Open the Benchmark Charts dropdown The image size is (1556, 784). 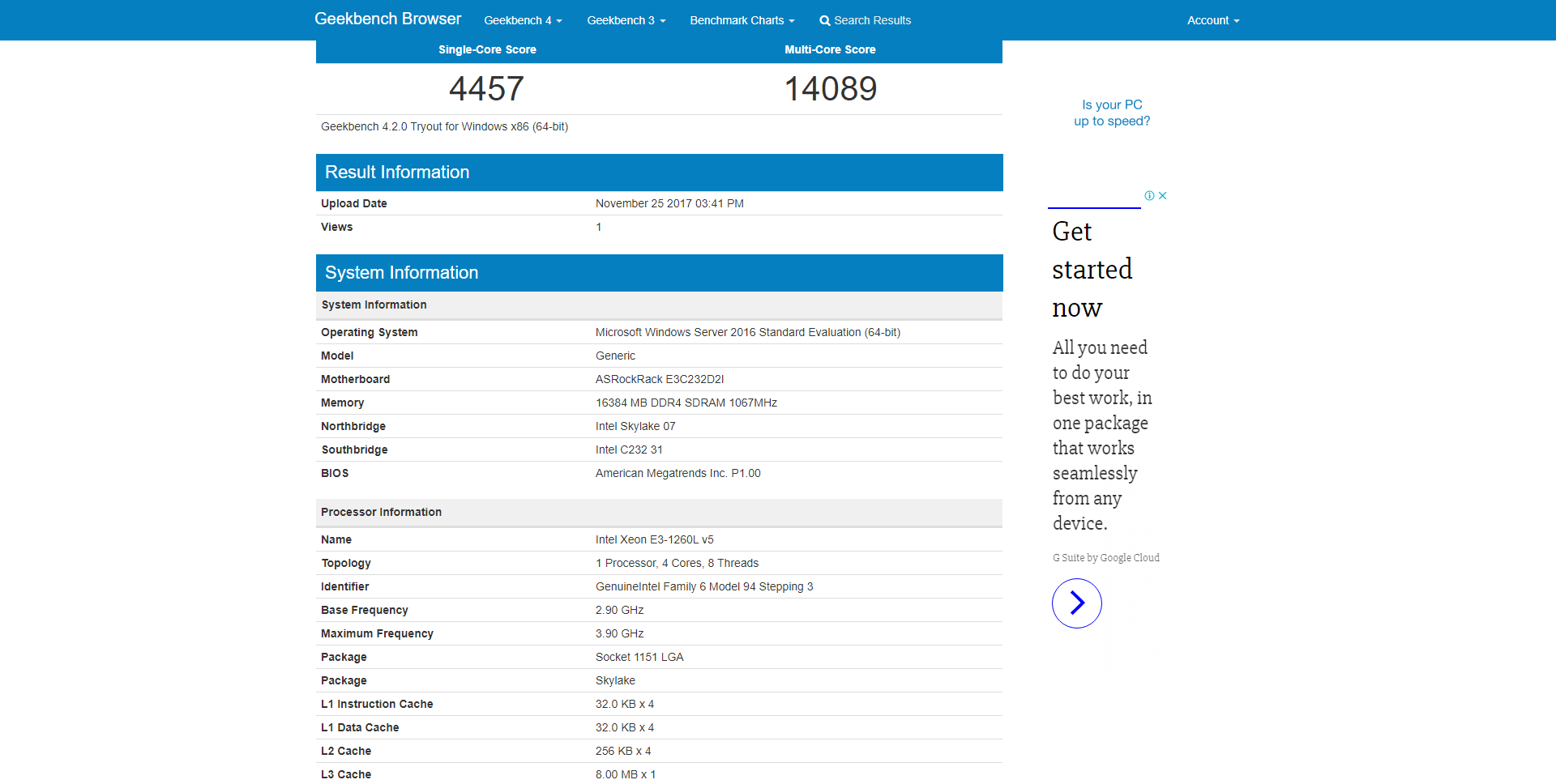(x=742, y=20)
